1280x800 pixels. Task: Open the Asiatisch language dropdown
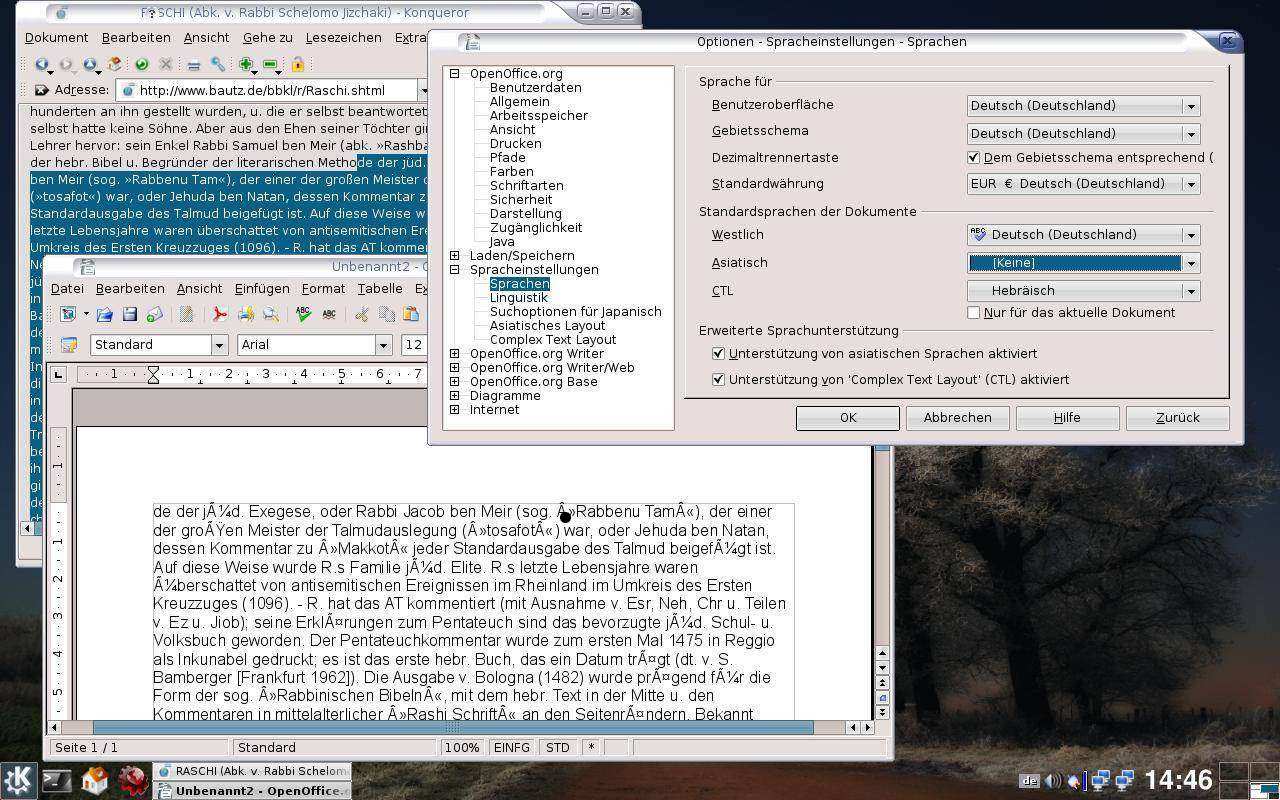point(1191,262)
